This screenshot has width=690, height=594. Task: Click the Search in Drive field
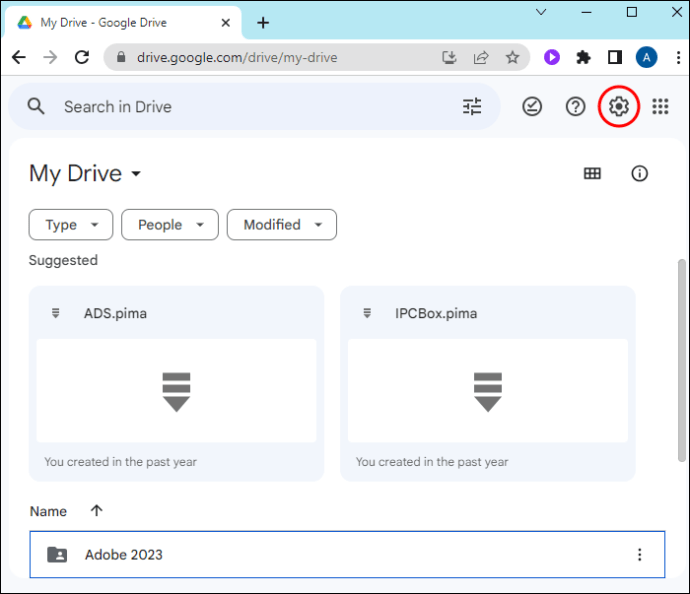(x=254, y=106)
